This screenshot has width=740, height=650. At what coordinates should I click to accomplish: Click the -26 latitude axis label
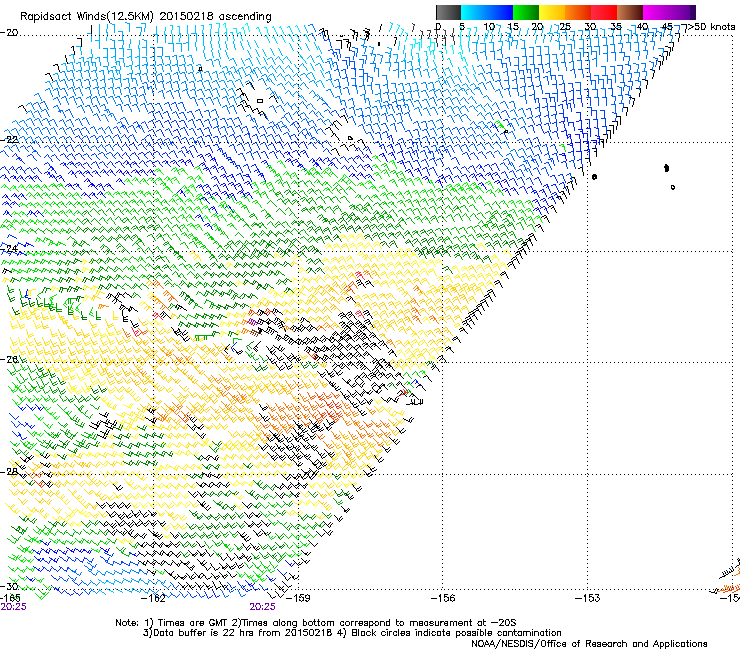click(9, 359)
